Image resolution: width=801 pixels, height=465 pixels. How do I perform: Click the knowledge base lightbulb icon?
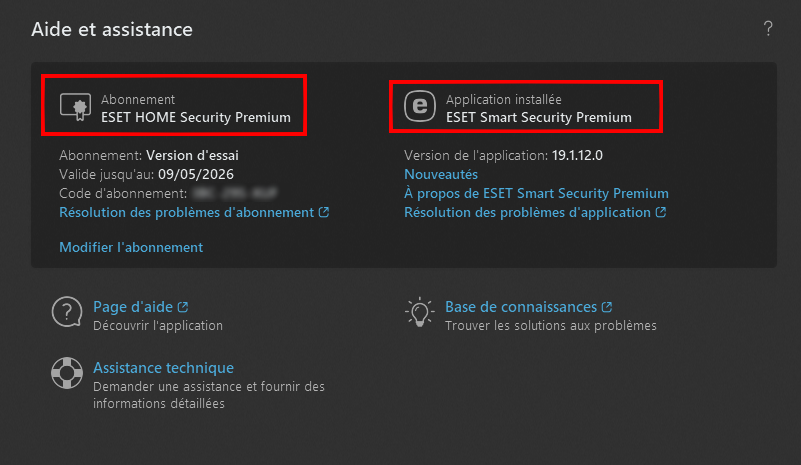pos(418,313)
